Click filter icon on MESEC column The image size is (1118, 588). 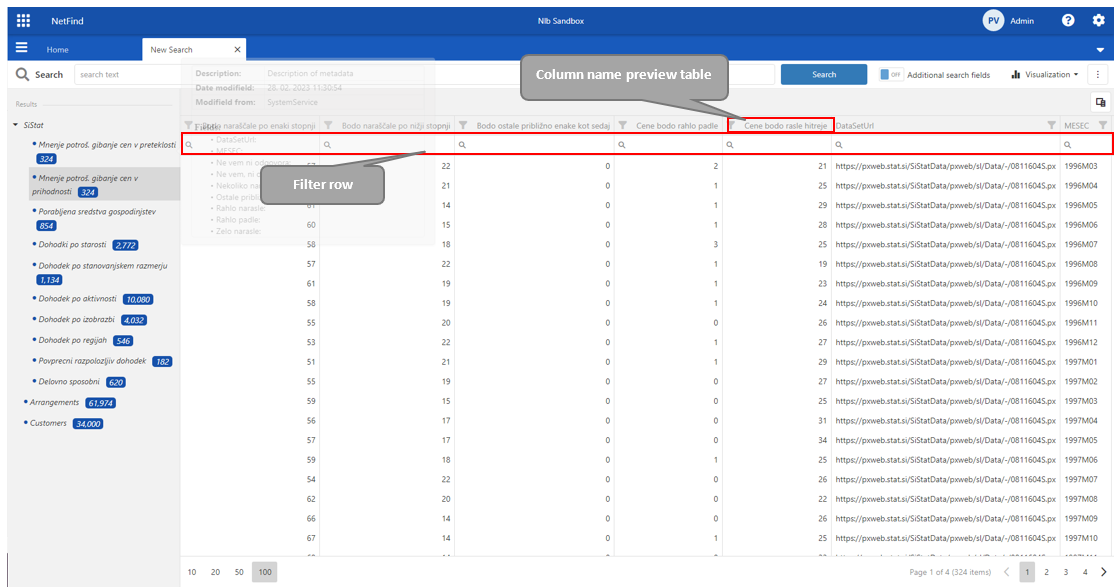pos(1102,125)
